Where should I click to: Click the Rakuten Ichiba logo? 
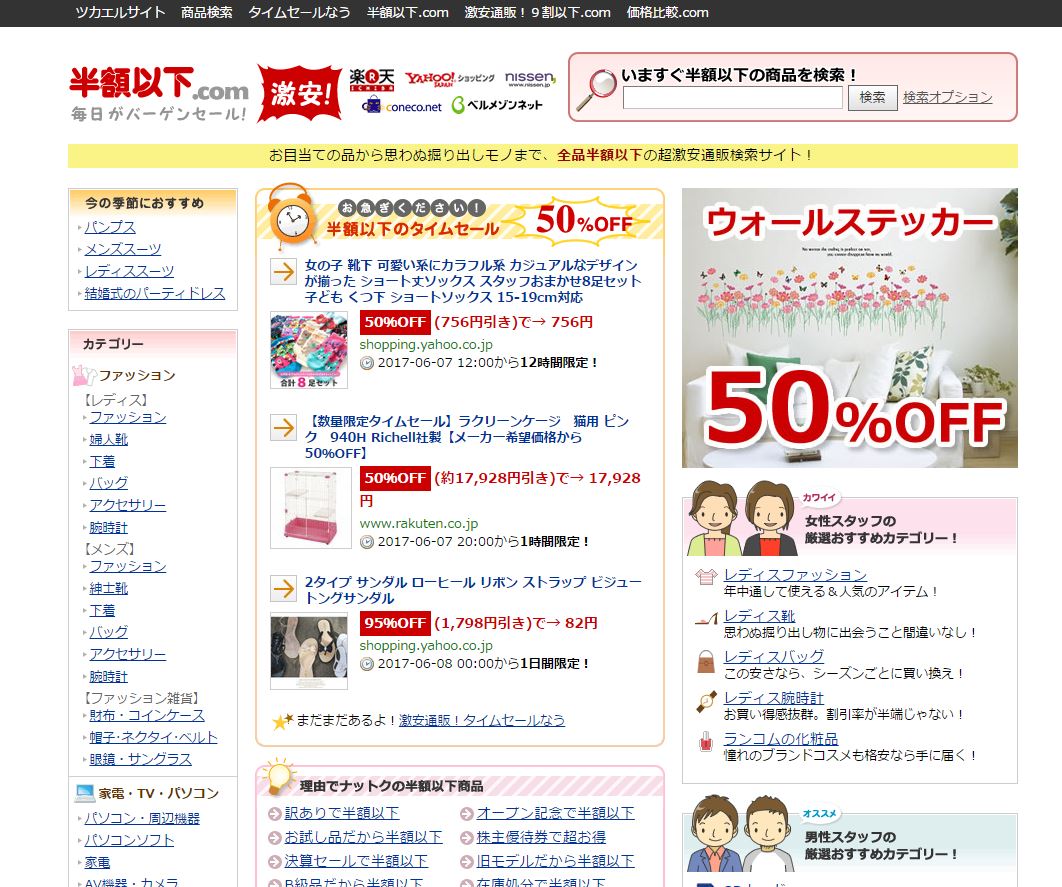[372, 78]
